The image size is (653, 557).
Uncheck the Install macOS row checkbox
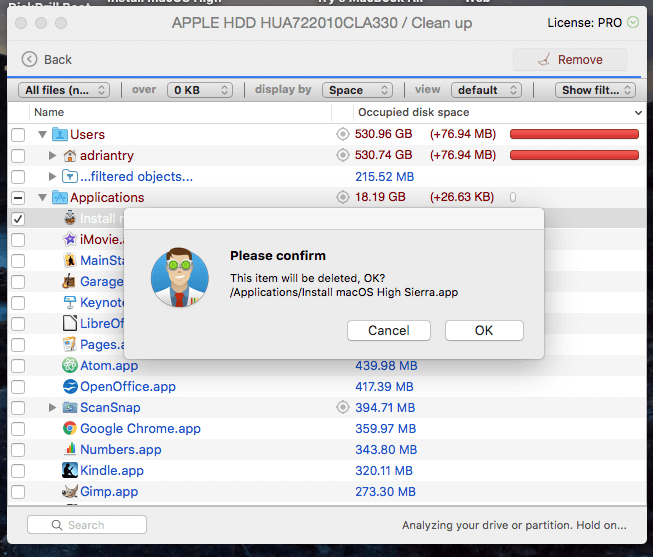point(18,219)
